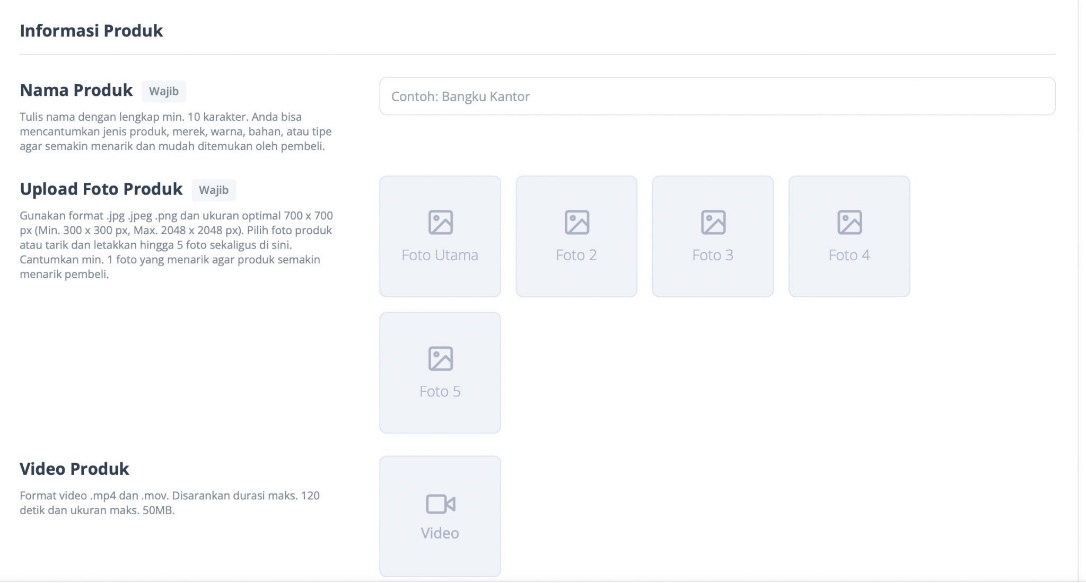1086x583 pixels.
Task: Click the image icon in Foto Utama slot
Action: (x=440, y=222)
